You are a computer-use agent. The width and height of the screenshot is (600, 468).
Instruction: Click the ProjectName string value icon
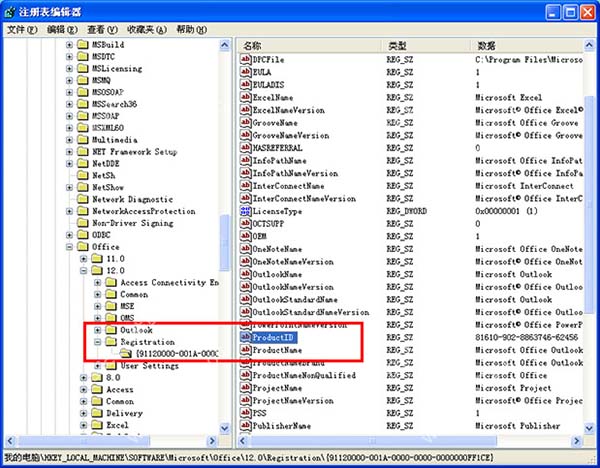pos(245,387)
